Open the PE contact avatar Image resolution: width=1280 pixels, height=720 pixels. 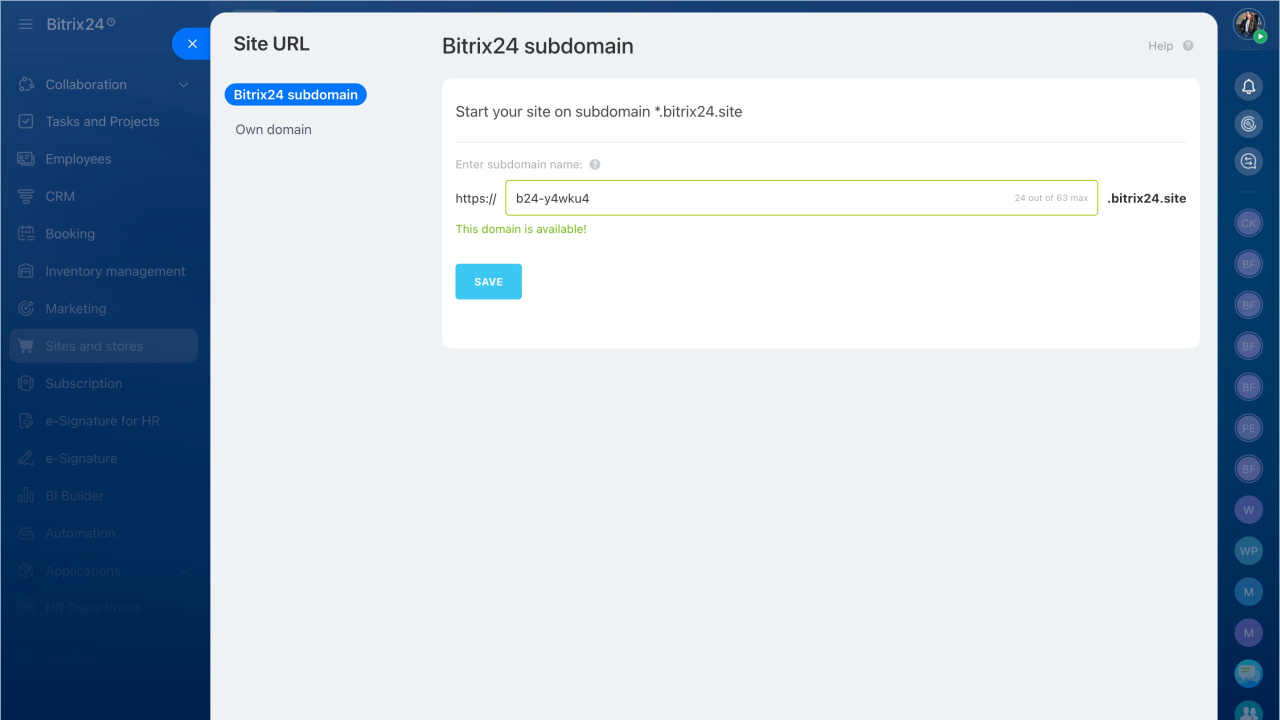tap(1248, 428)
